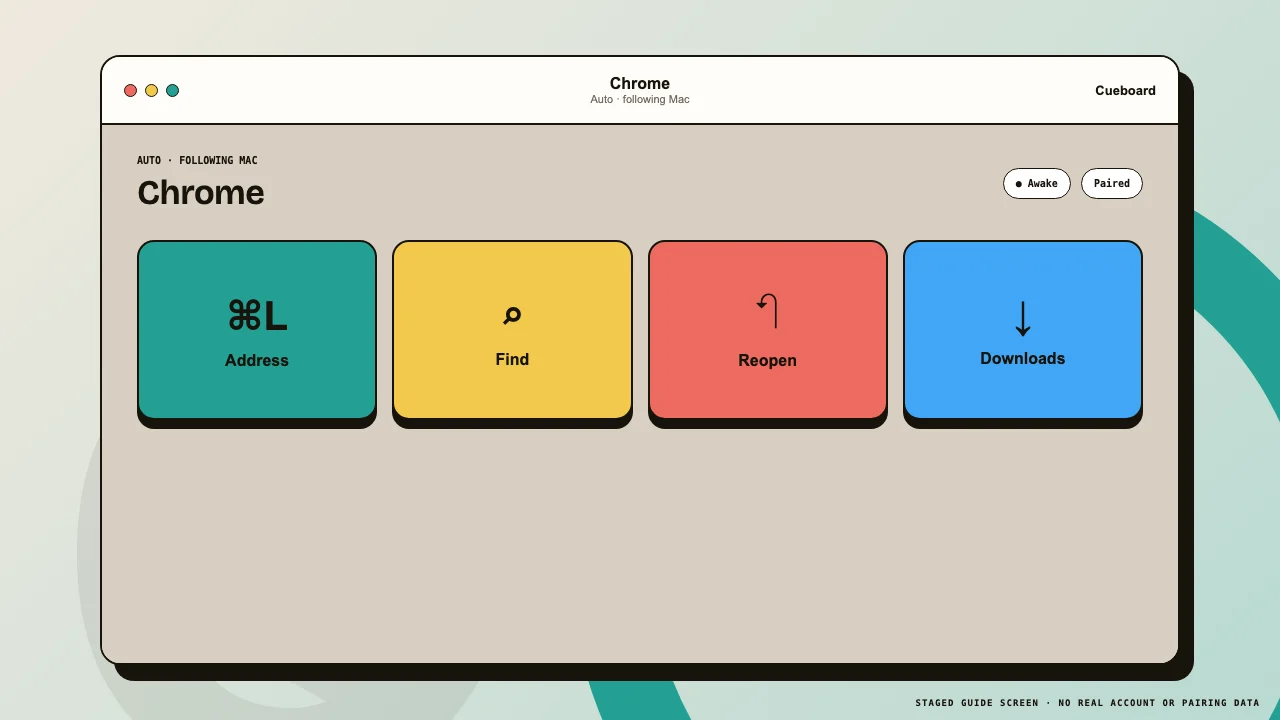Image resolution: width=1280 pixels, height=720 pixels.
Task: Click the magnifier icon on Find
Action: pyautogui.click(x=512, y=316)
